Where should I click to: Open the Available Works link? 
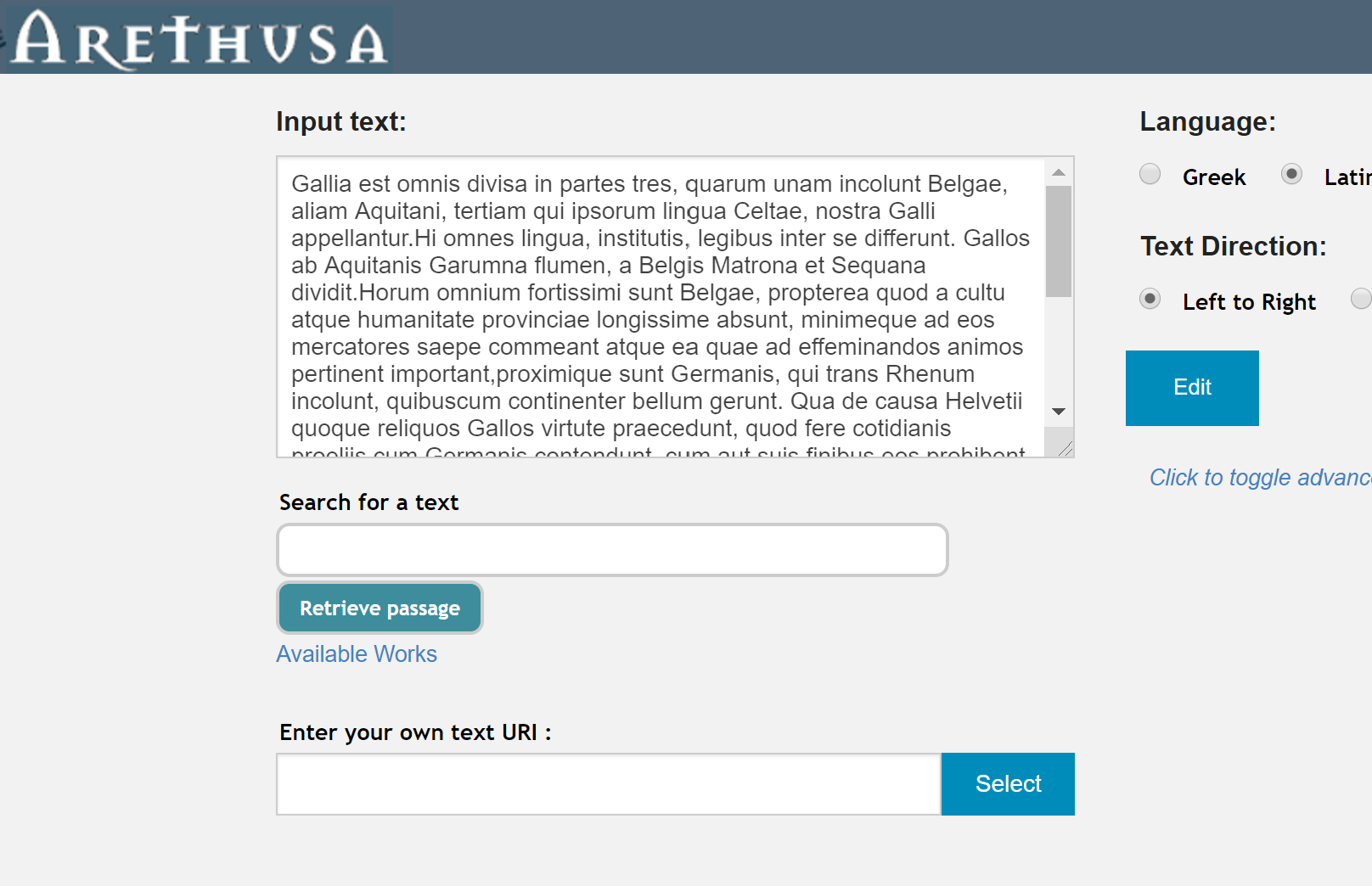pos(357,654)
